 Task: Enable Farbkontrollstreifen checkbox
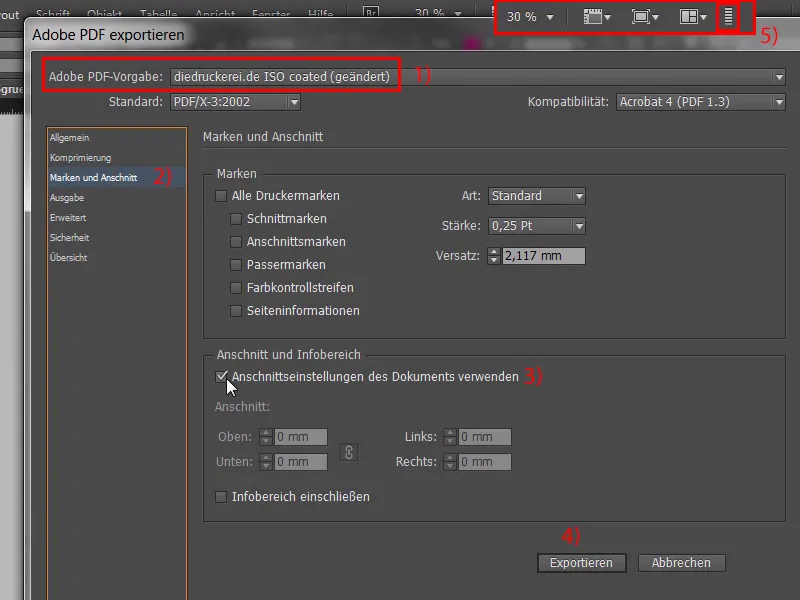click(x=236, y=288)
